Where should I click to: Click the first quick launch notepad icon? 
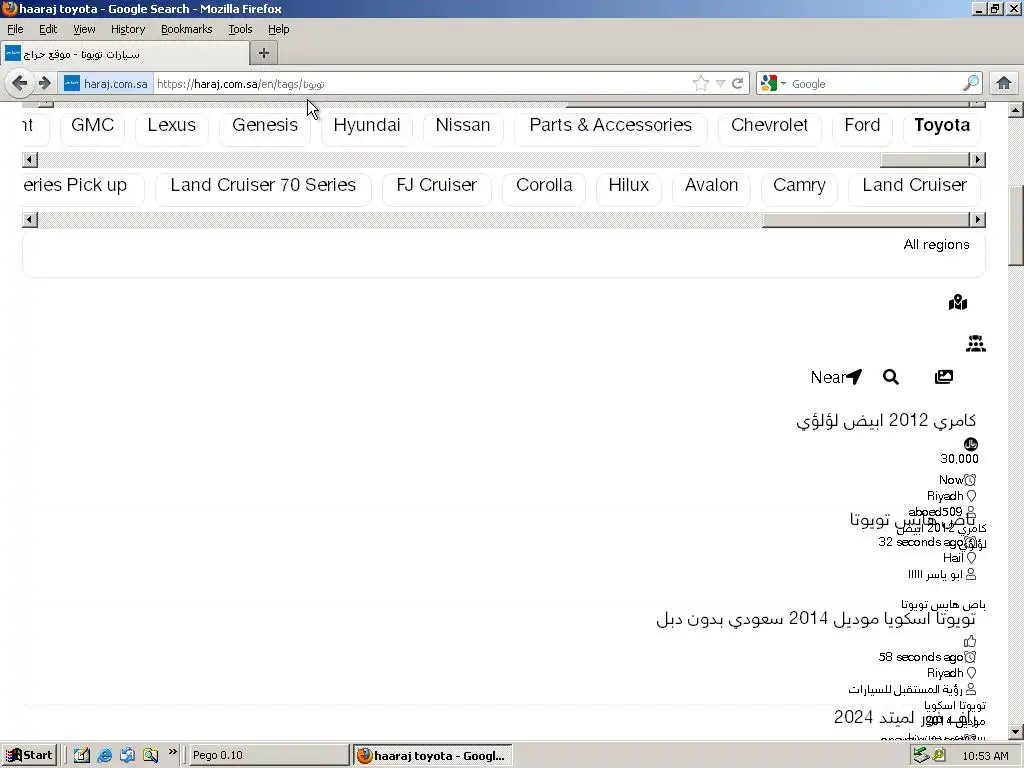pyautogui.click(x=82, y=755)
